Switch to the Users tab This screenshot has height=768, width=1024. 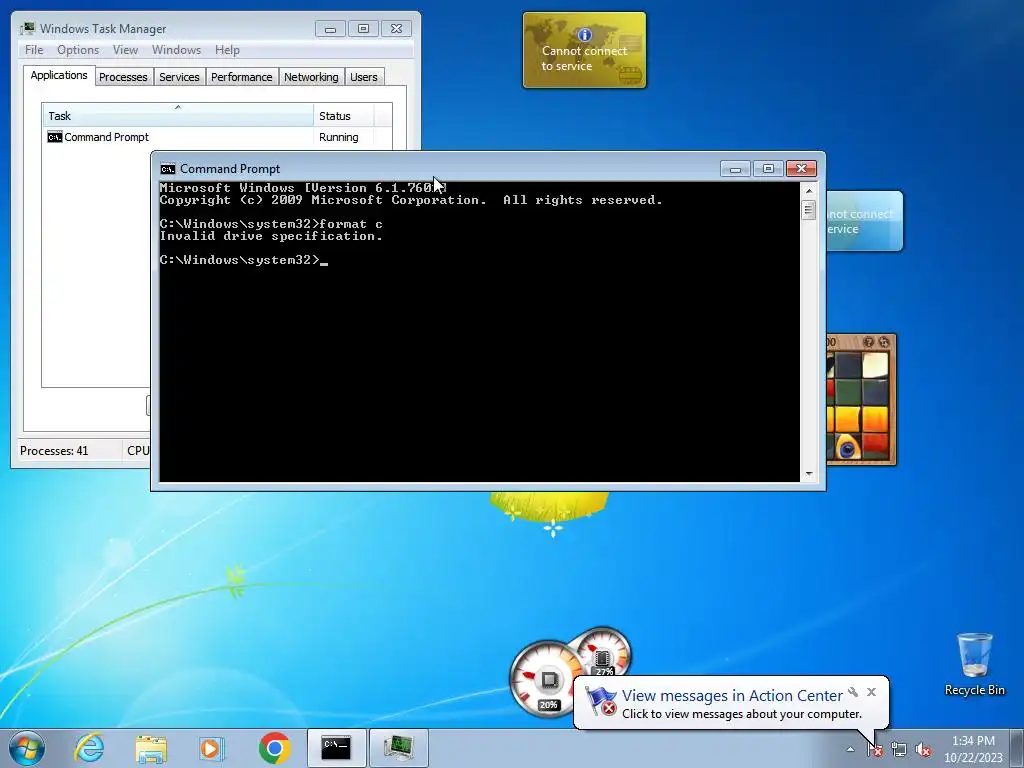tap(364, 77)
